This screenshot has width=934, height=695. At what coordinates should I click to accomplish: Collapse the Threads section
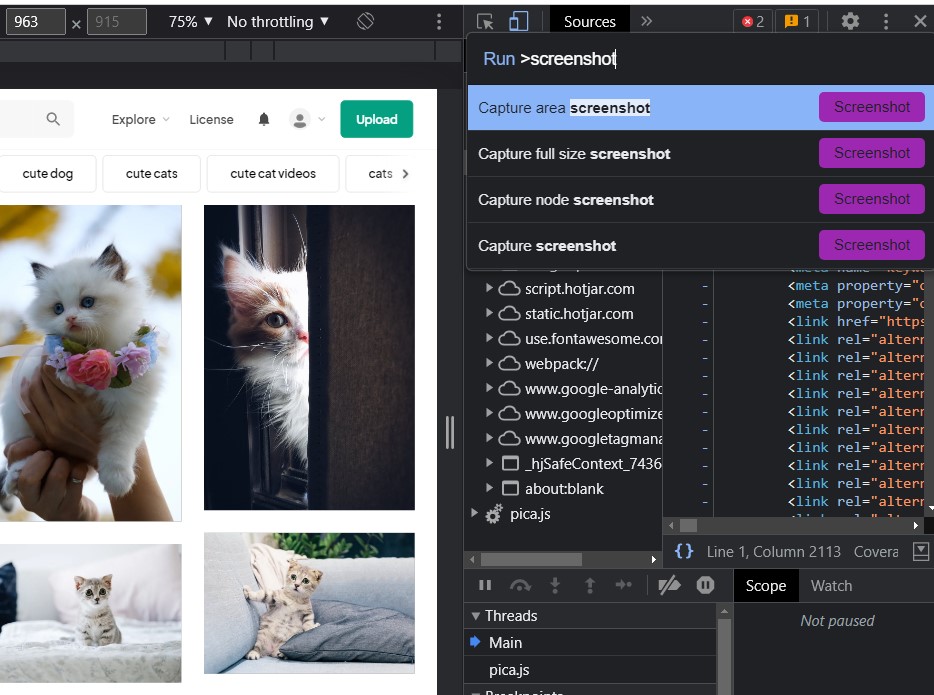(x=476, y=615)
